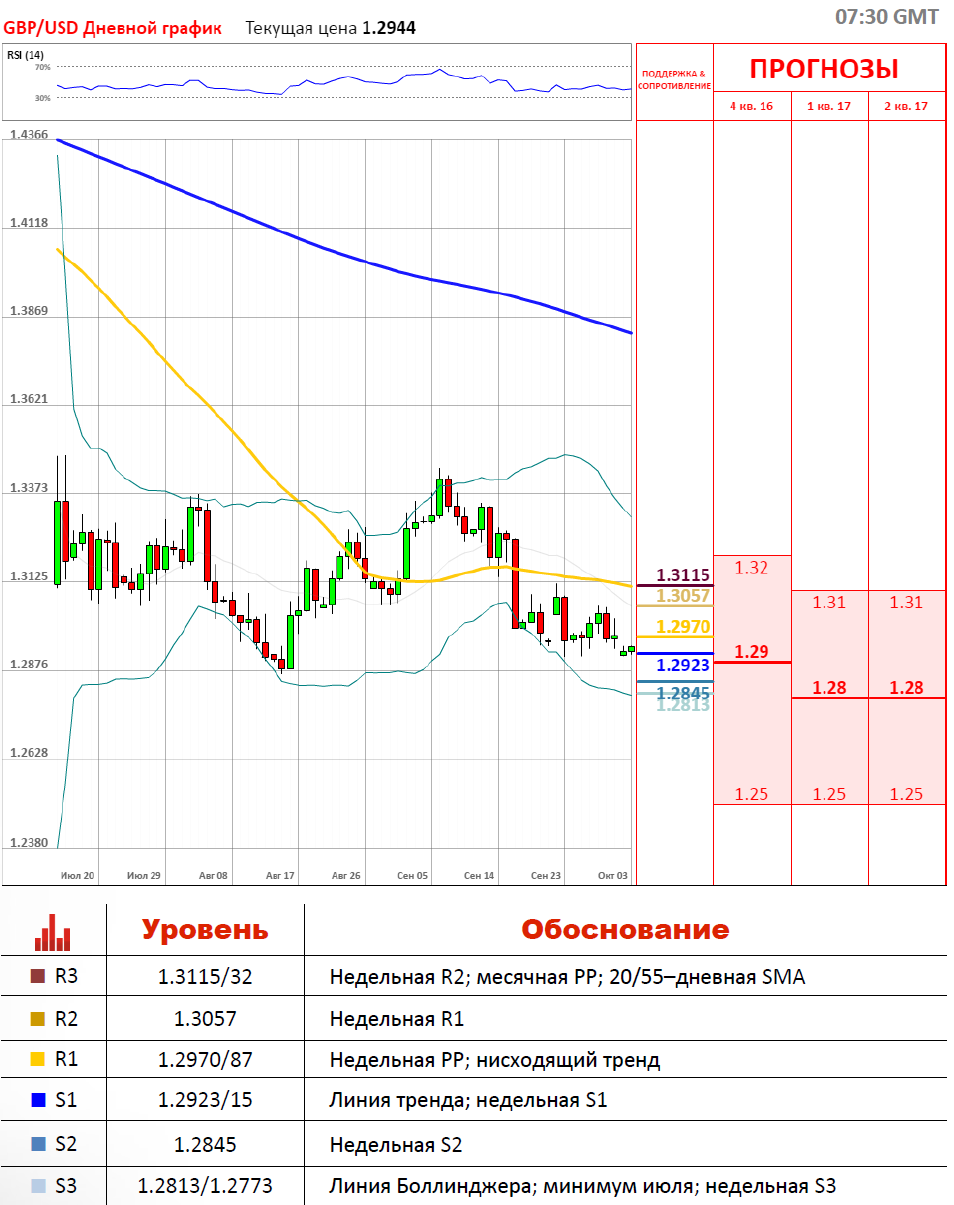Viewport: 954px width, 1205px height.
Task: Click the bold 1.29 forecast median
Action: click(751, 651)
